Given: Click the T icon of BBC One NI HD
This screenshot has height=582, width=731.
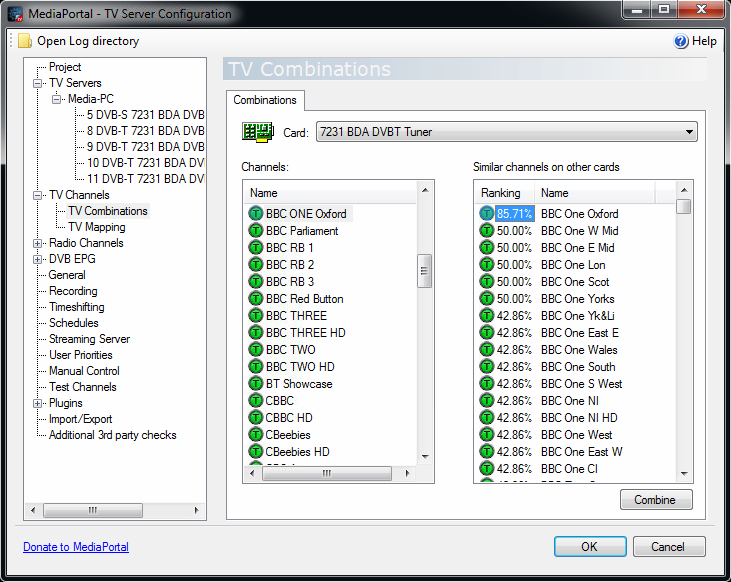Looking at the screenshot, I should [486, 418].
